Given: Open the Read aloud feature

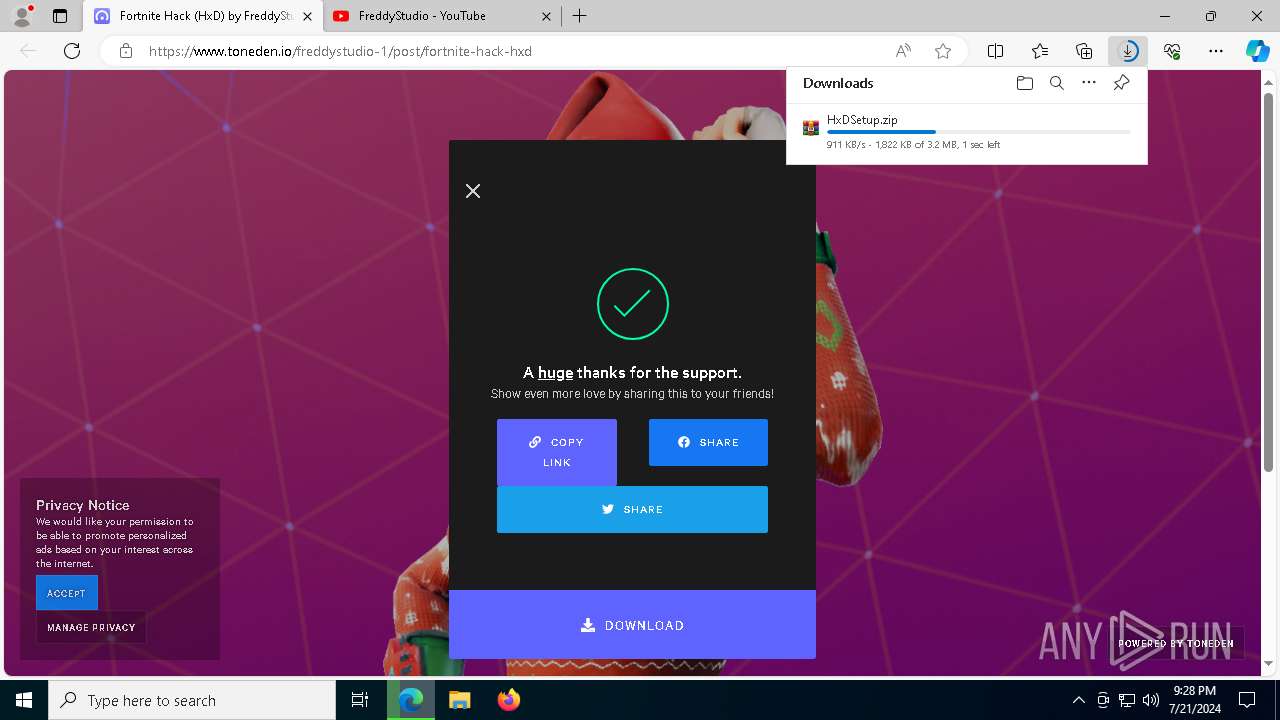Looking at the screenshot, I should (903, 51).
